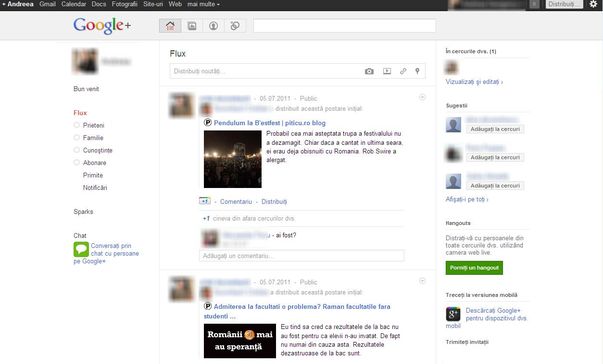The width and height of the screenshot is (603, 364).
Task: Open 'Românii mai au speranță' thumbnail
Action: click(240, 341)
